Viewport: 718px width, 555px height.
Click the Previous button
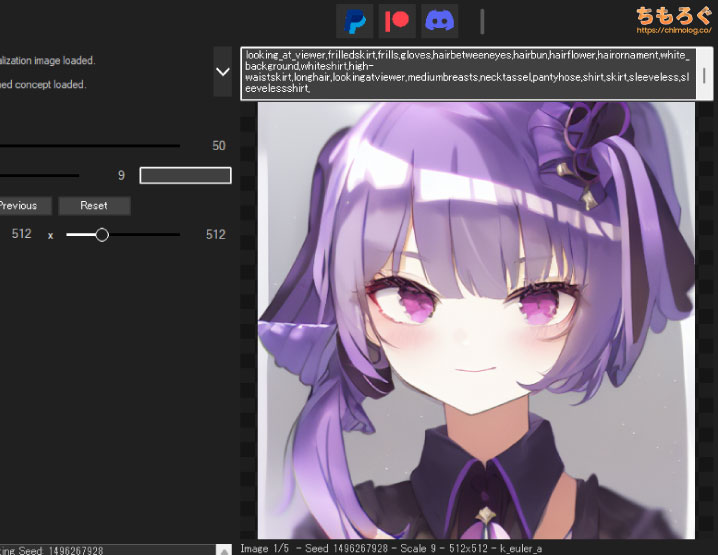25,206
